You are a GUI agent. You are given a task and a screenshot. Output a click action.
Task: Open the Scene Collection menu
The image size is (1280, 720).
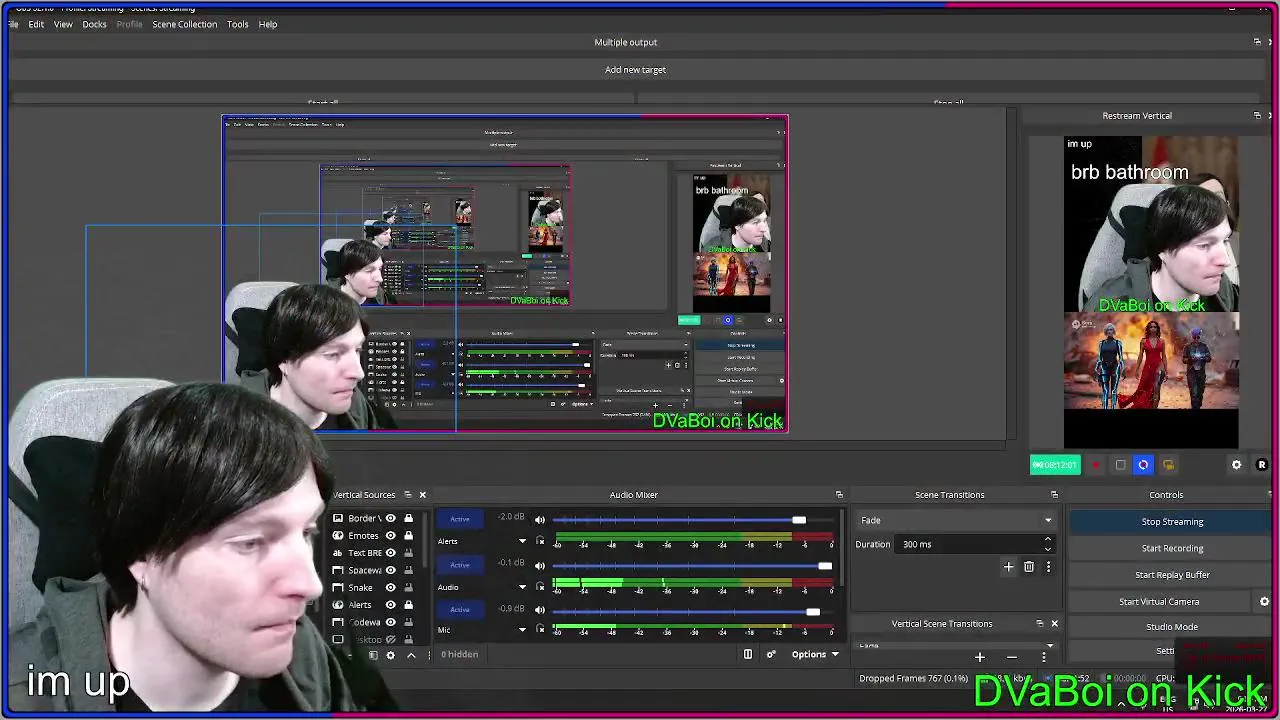(x=184, y=24)
